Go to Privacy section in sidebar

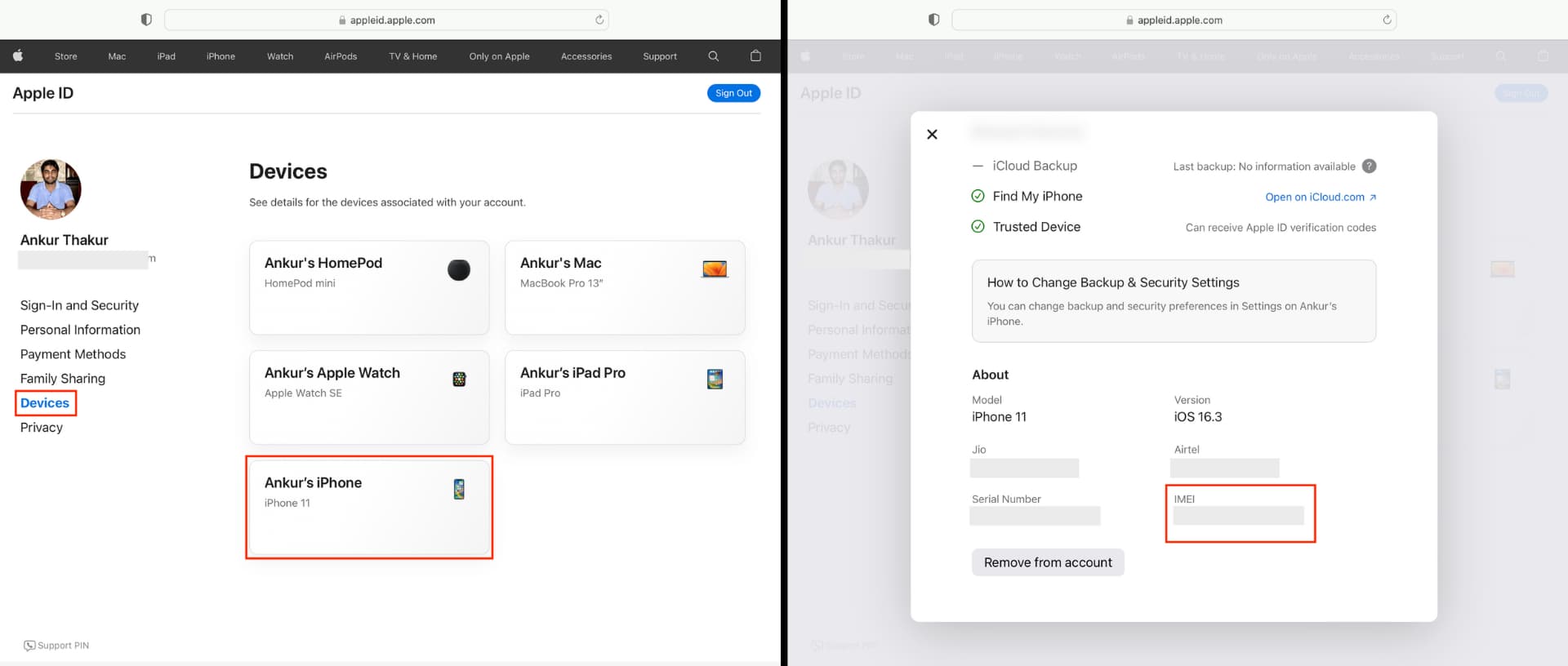tap(42, 428)
